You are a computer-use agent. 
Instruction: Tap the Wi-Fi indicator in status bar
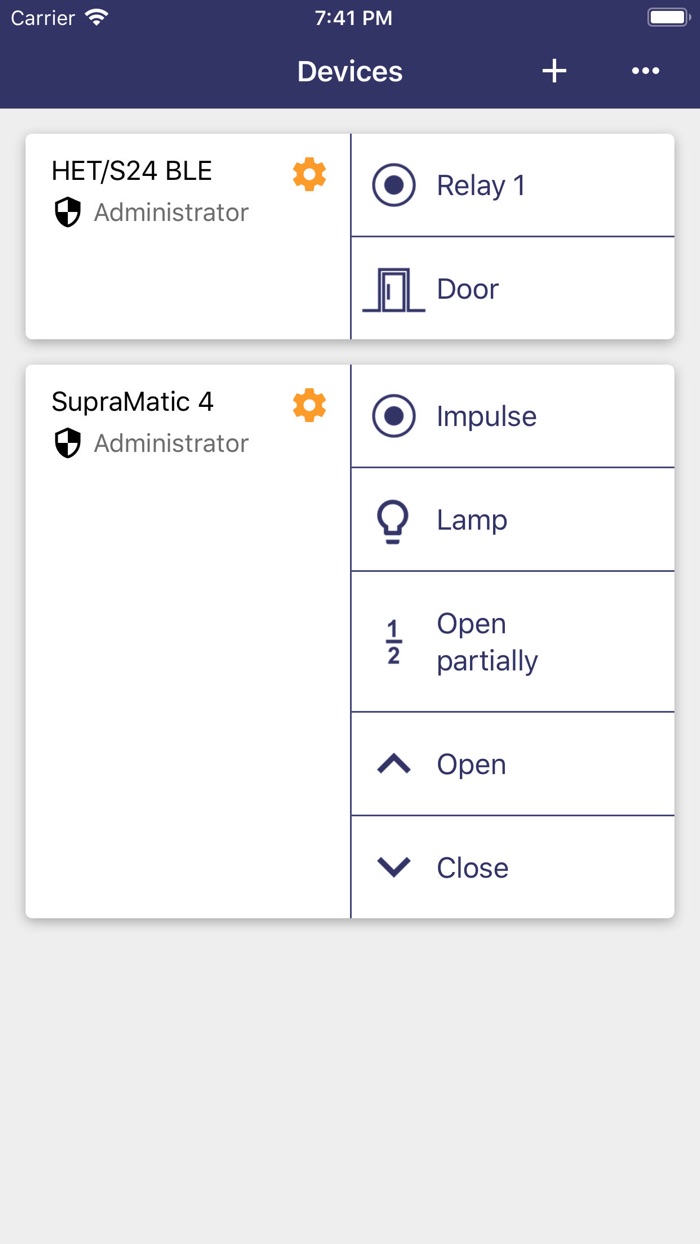click(96, 18)
